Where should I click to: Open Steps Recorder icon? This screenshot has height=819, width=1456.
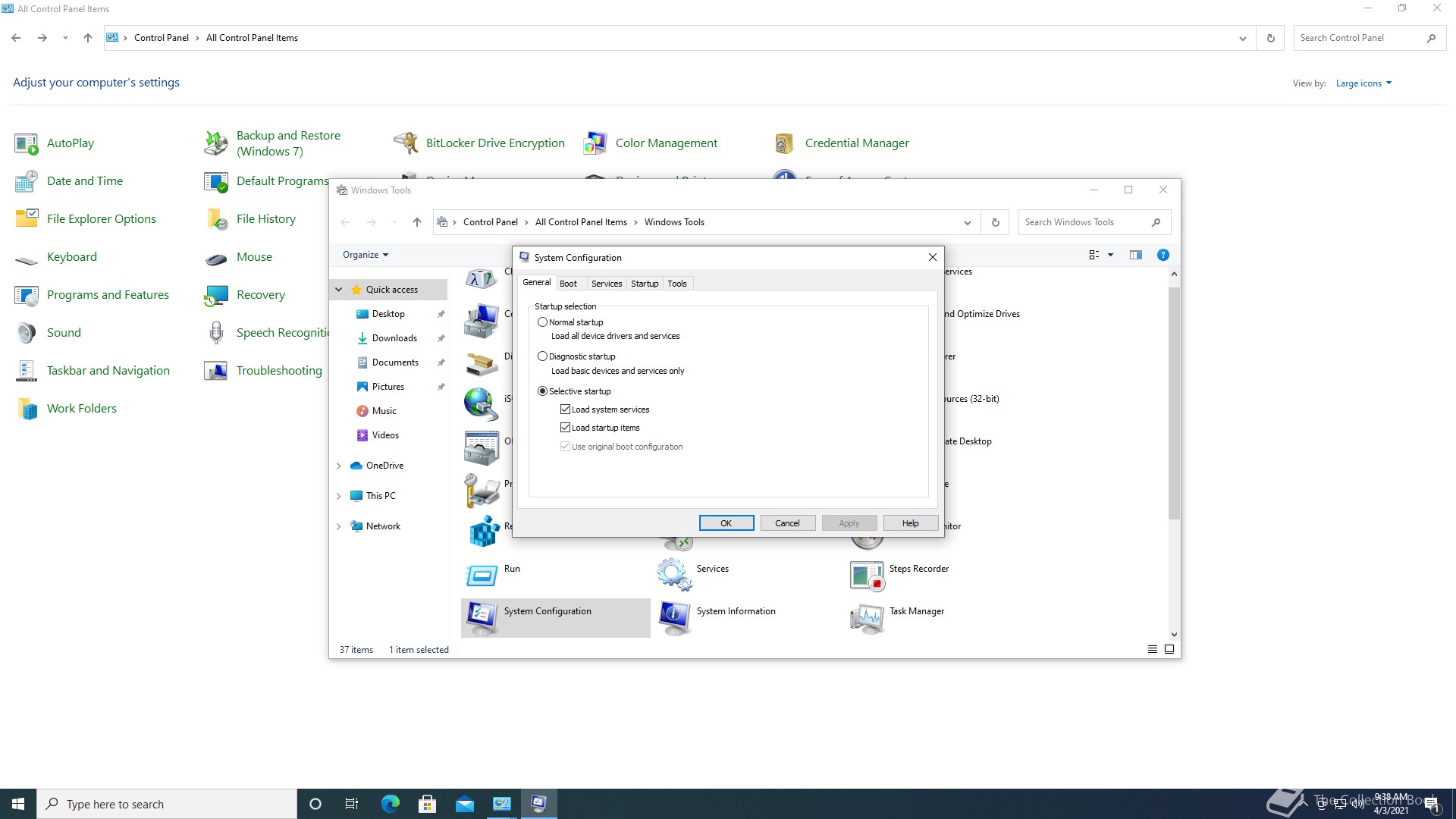867,576
